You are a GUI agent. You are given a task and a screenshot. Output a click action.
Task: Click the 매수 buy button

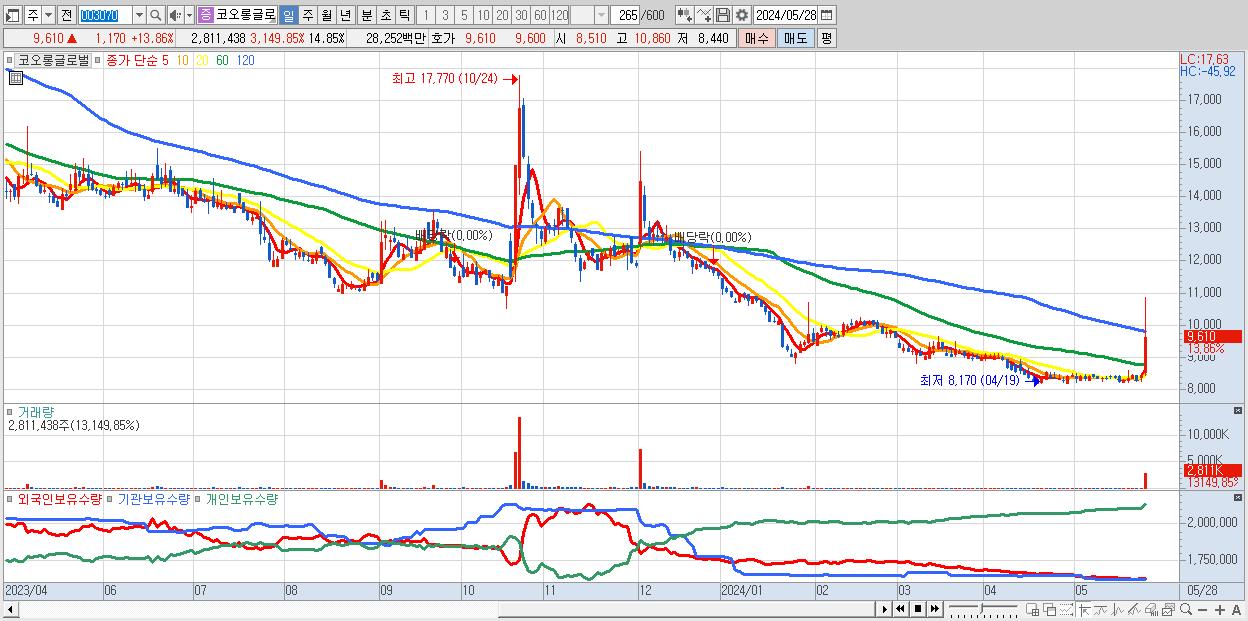756,38
